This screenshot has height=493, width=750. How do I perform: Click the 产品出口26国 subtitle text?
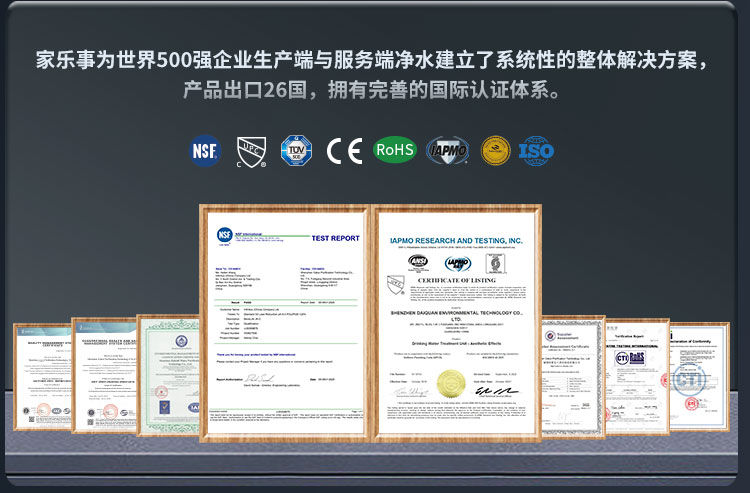(374, 92)
